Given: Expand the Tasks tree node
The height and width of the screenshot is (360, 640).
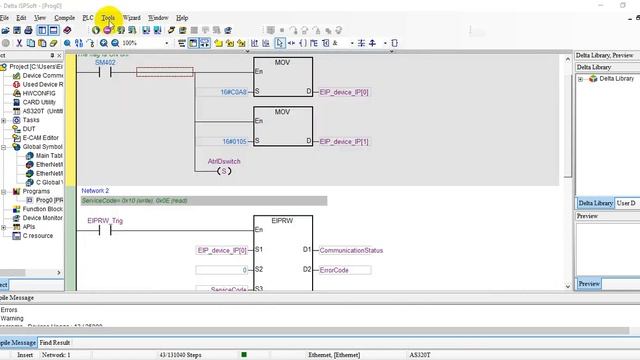Looking at the screenshot, I should tap(4, 120).
